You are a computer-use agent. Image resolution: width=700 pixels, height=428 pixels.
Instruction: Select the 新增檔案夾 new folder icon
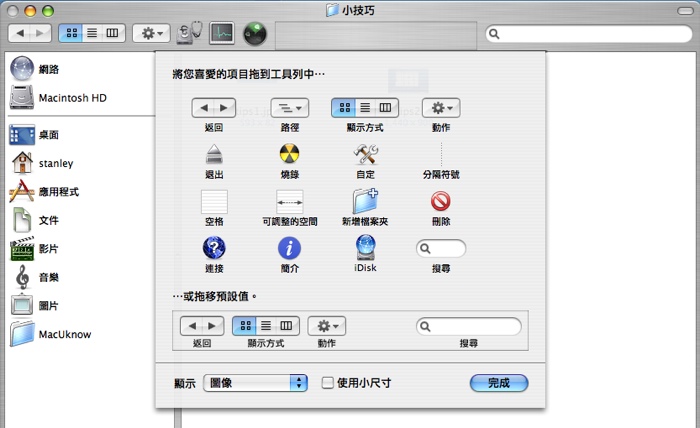[365, 201]
